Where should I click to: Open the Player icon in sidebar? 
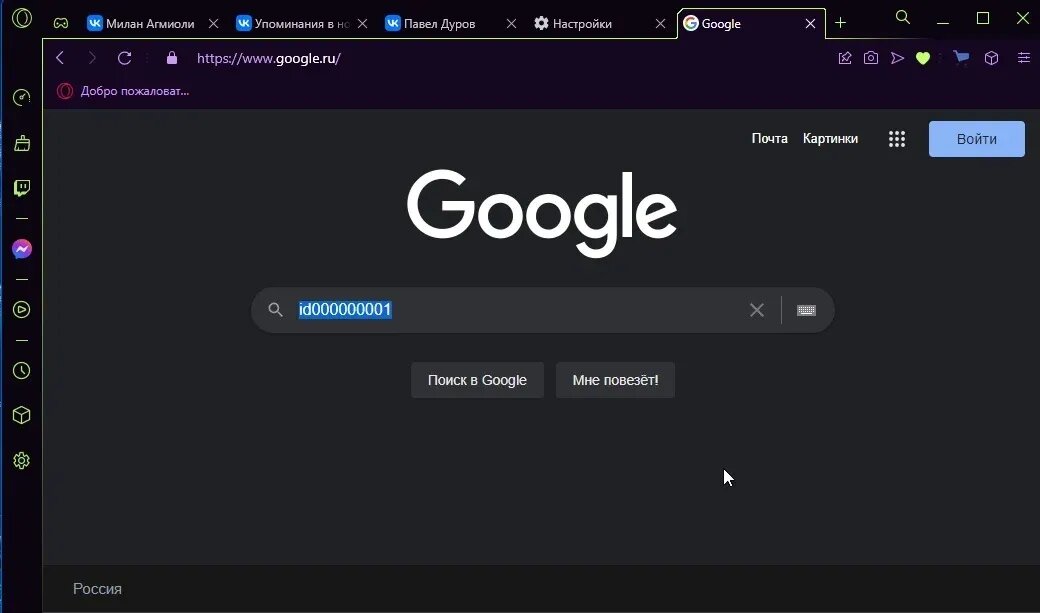pos(22,309)
